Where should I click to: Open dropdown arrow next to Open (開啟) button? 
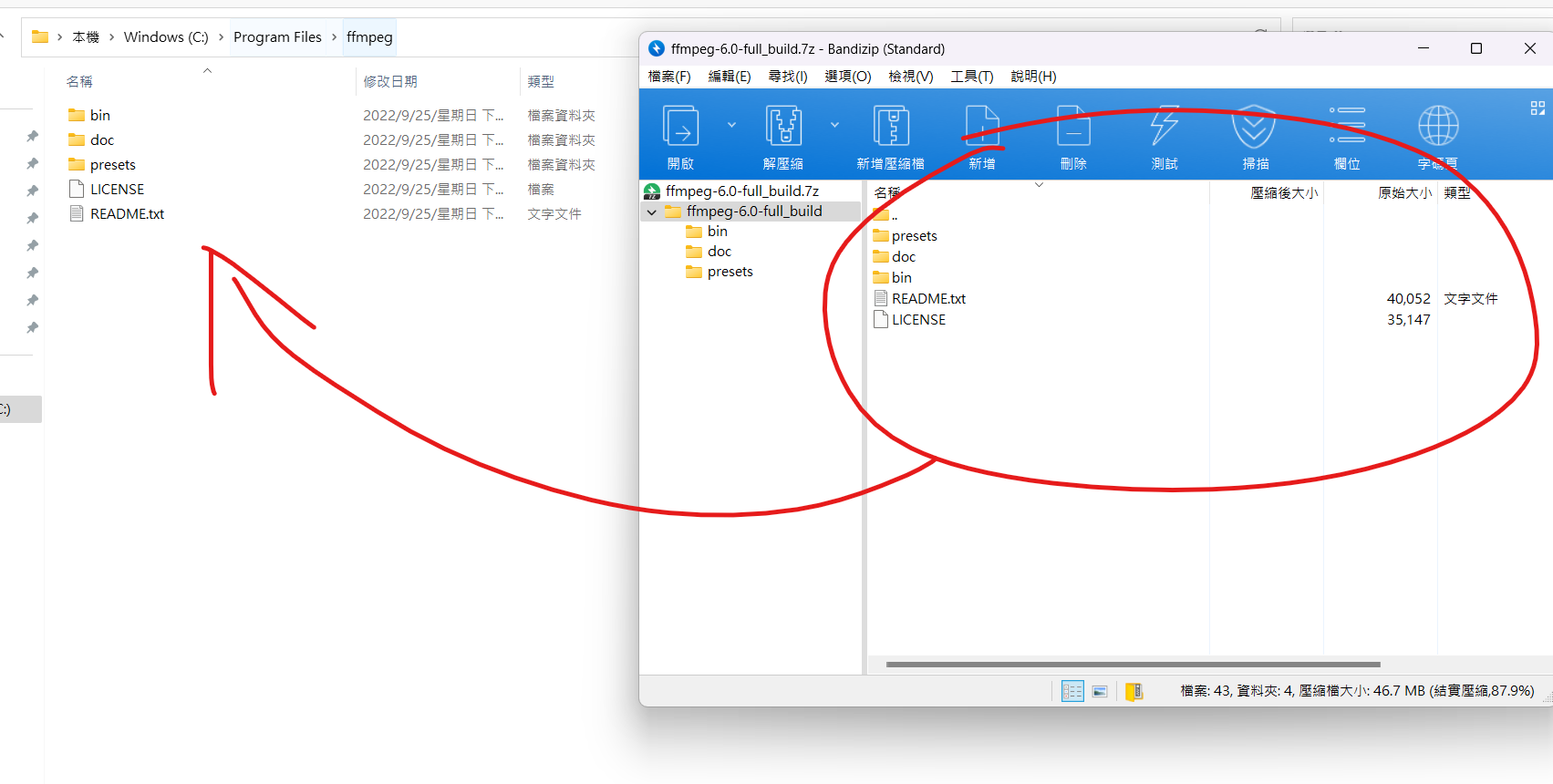click(x=731, y=125)
